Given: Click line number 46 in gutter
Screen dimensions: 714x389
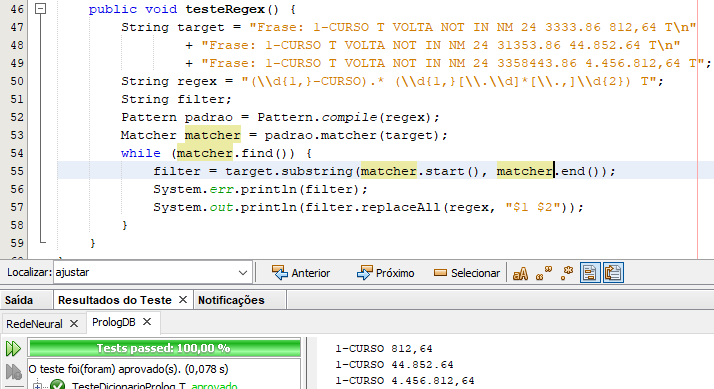Looking at the screenshot, I should point(17,9).
